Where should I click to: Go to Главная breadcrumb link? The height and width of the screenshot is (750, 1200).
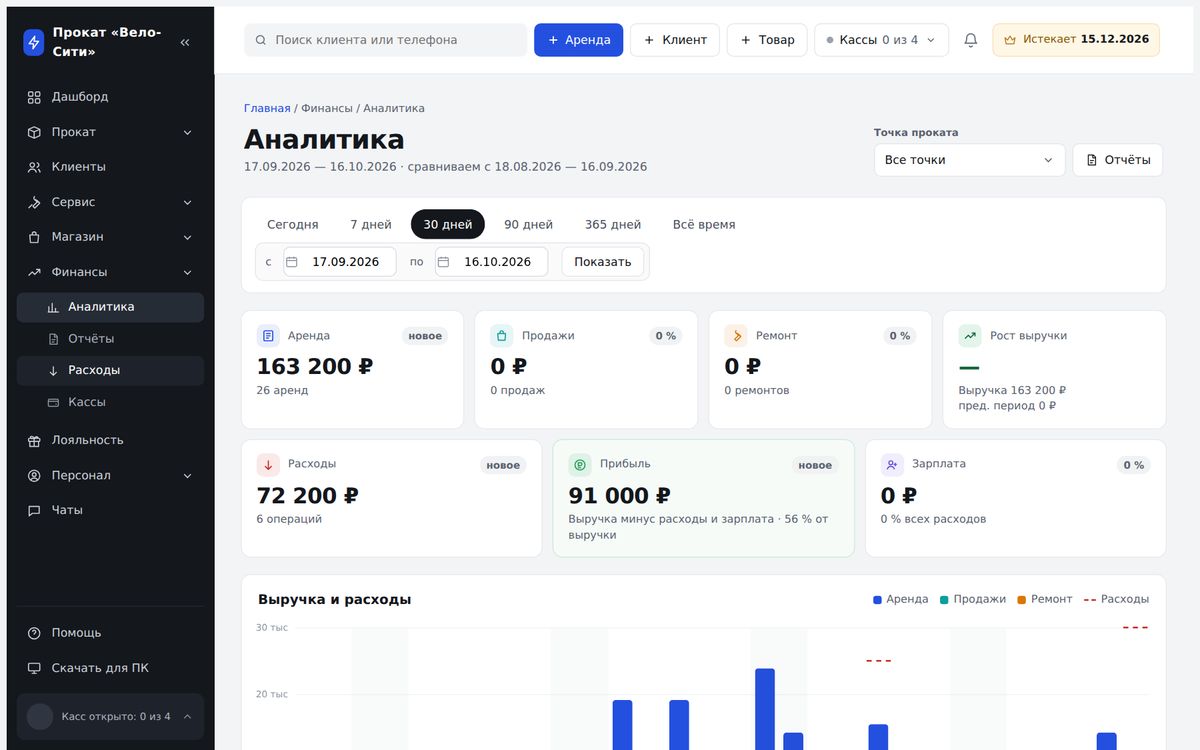pos(267,108)
